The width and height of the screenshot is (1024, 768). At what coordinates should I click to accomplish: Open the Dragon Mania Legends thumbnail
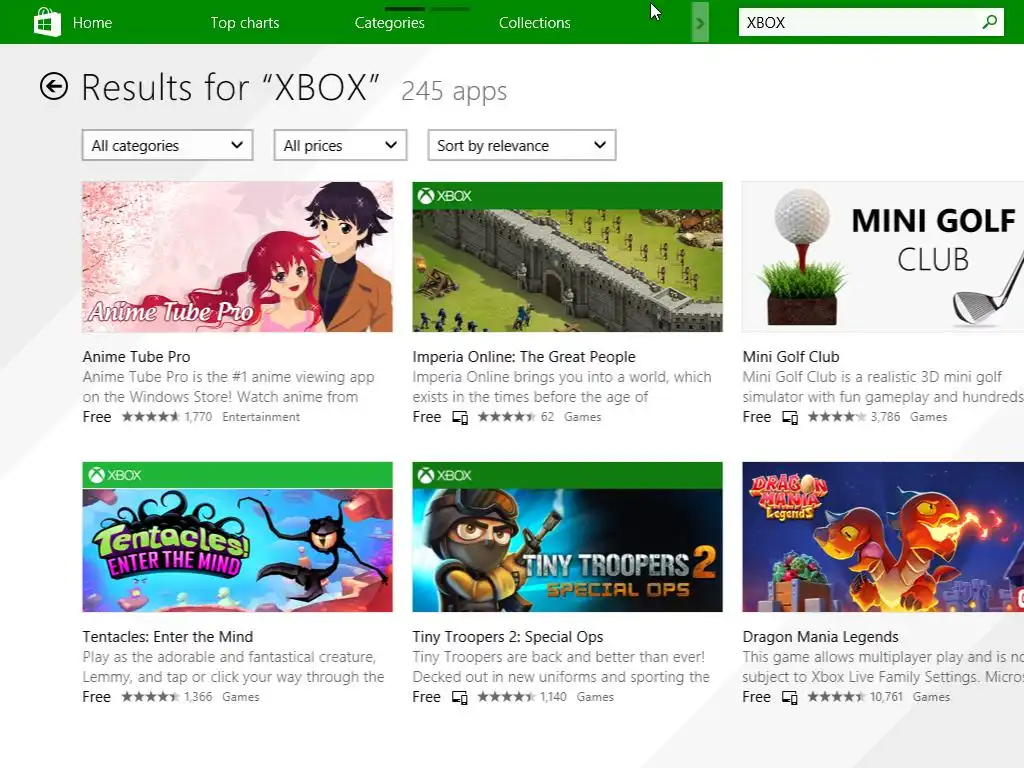(883, 537)
